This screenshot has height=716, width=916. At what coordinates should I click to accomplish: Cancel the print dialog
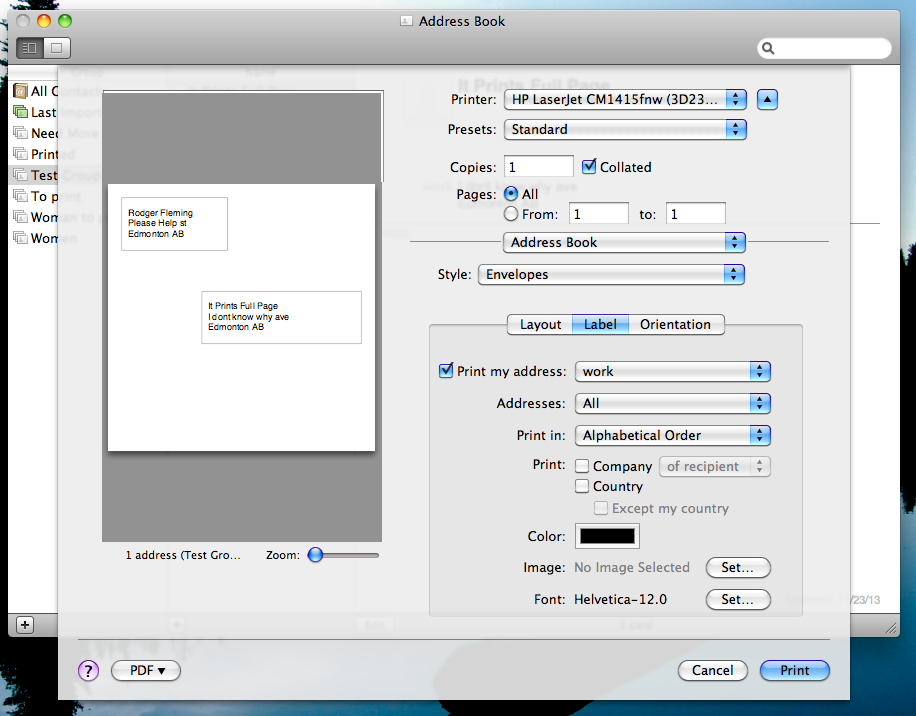(x=712, y=670)
